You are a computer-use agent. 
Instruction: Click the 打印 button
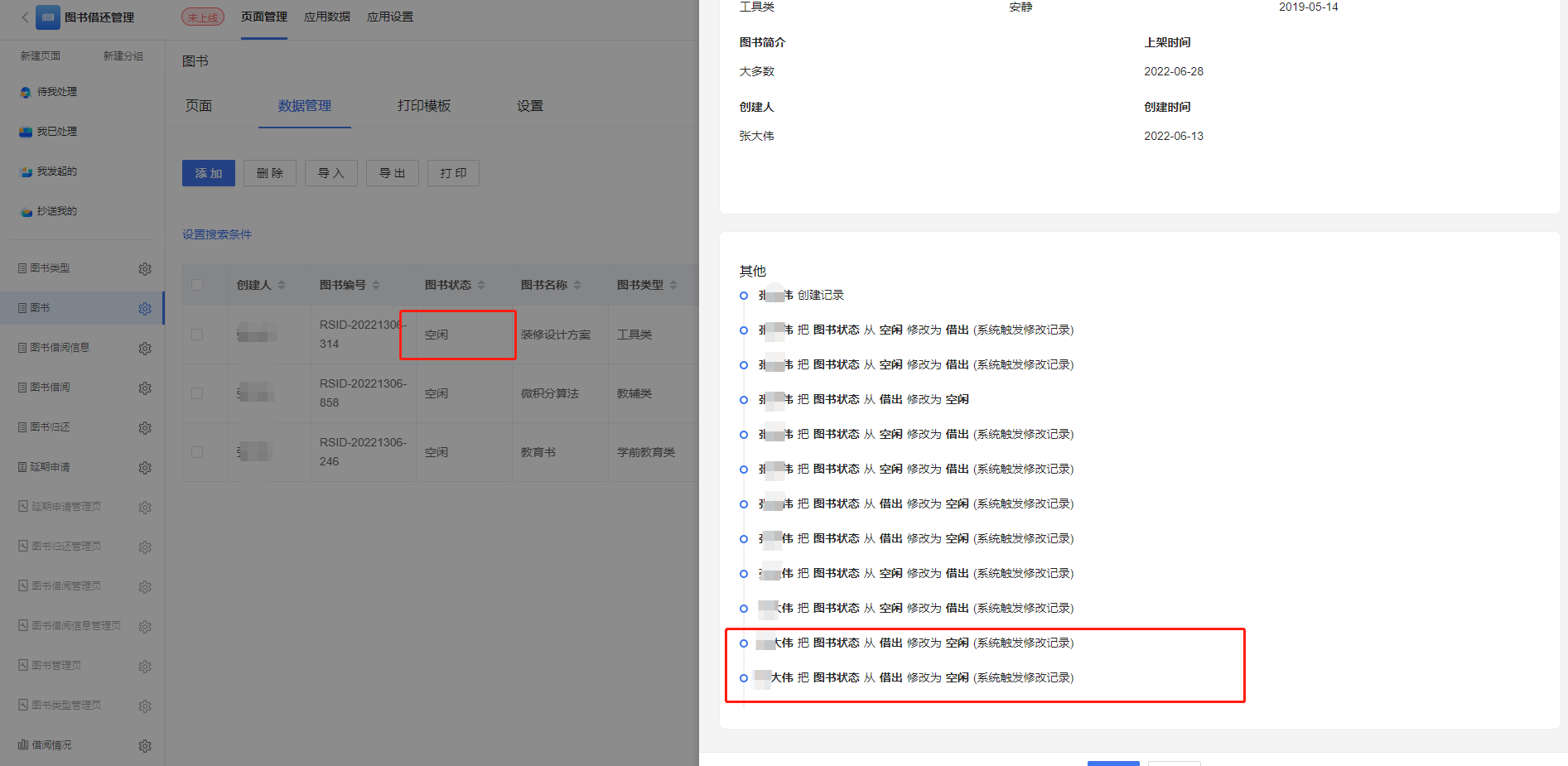click(x=453, y=173)
